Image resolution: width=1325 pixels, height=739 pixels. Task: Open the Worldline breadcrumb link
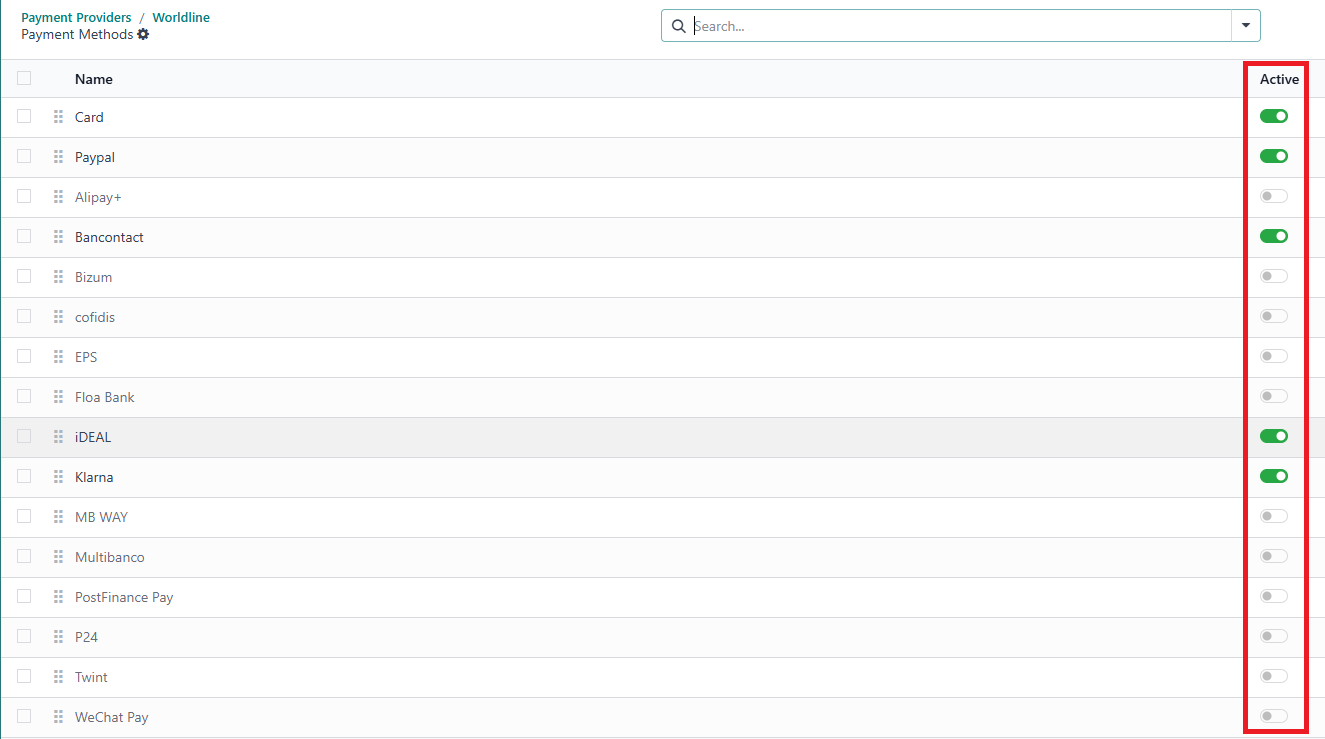pos(181,17)
